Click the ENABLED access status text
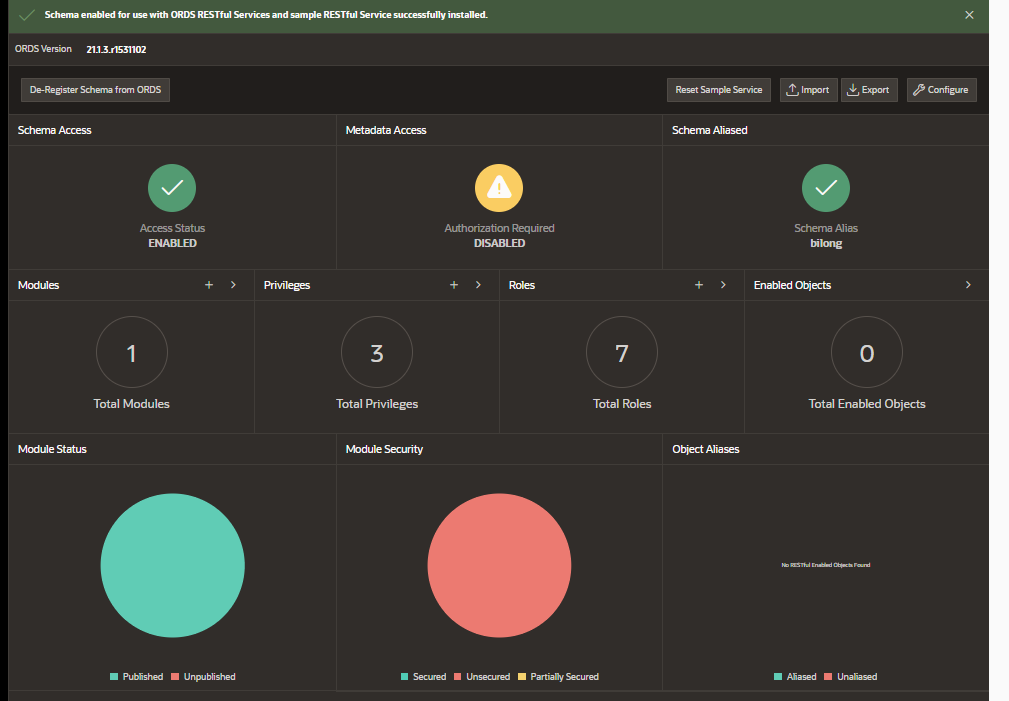Viewport: 1009px width, 701px height. click(172, 243)
